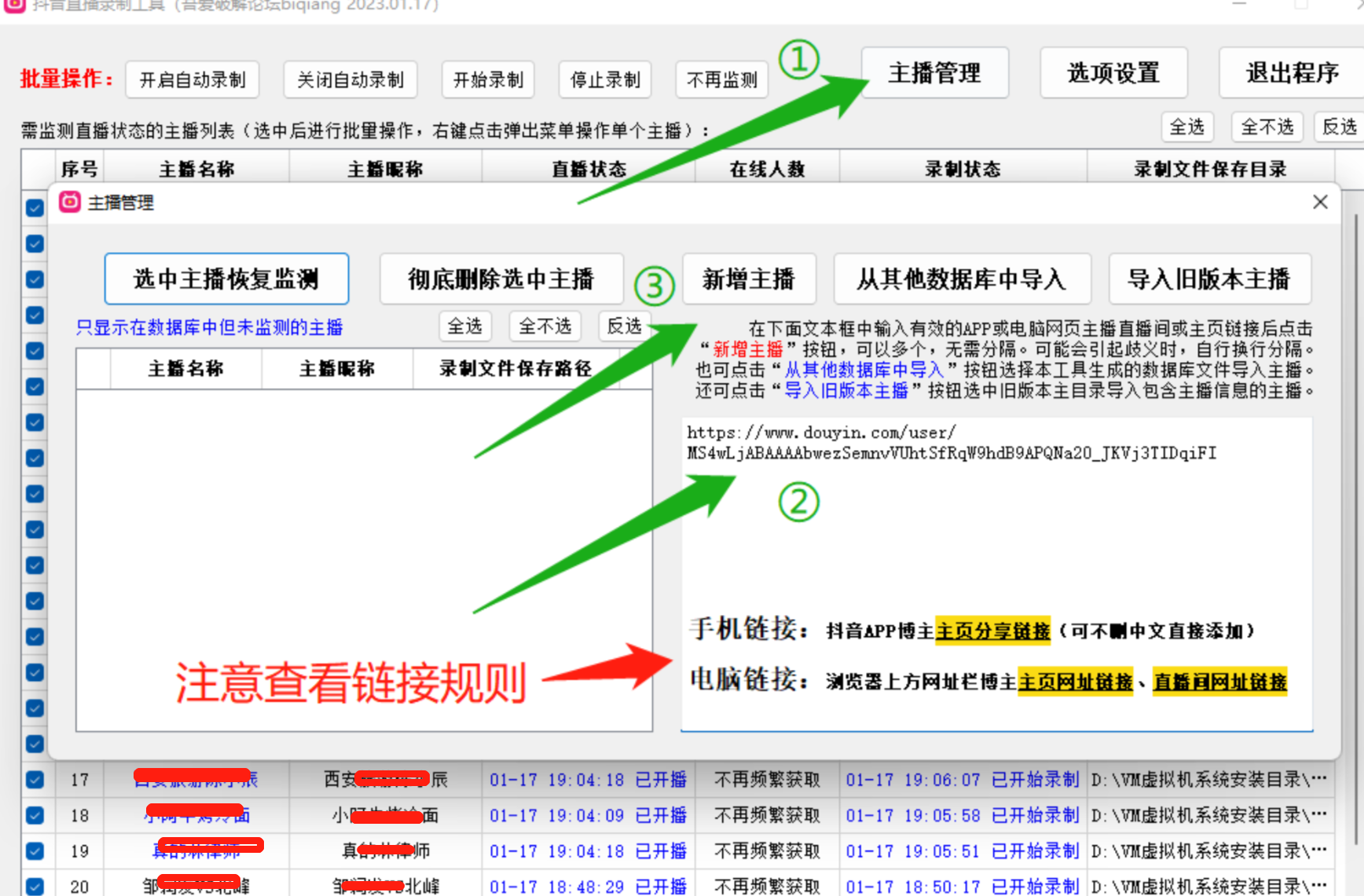Click 开始录制 button
This screenshot has width=1364, height=896.
(488, 80)
